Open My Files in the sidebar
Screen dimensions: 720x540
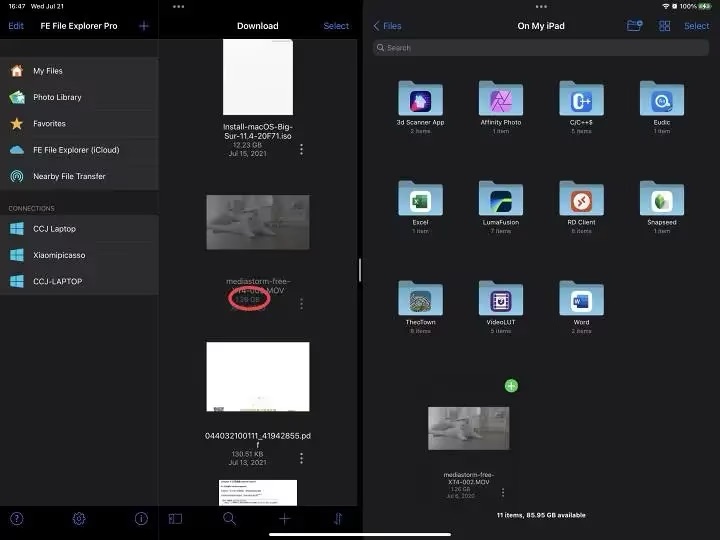pos(47,71)
